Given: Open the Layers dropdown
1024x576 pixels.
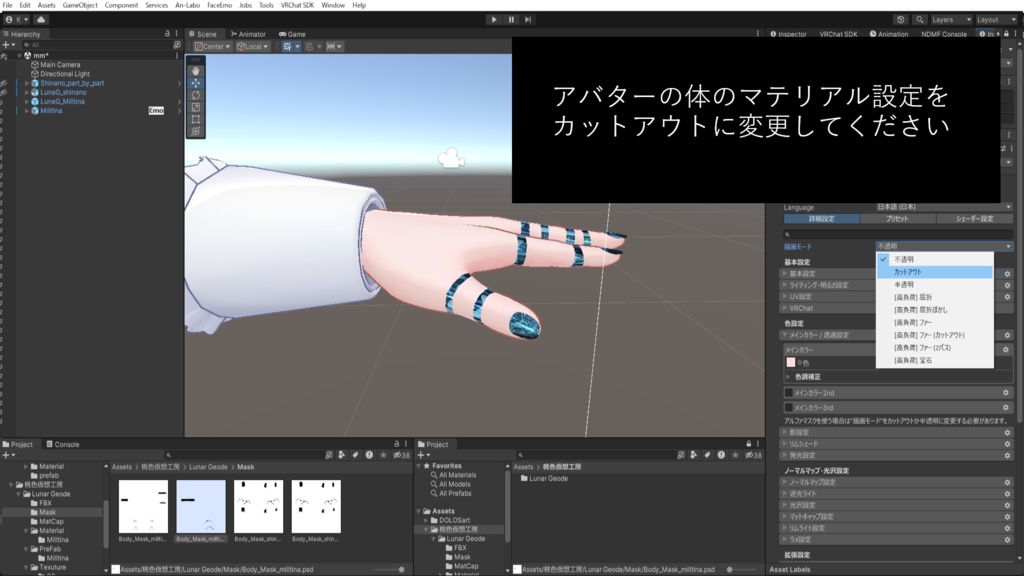Looking at the screenshot, I should pos(951,20).
